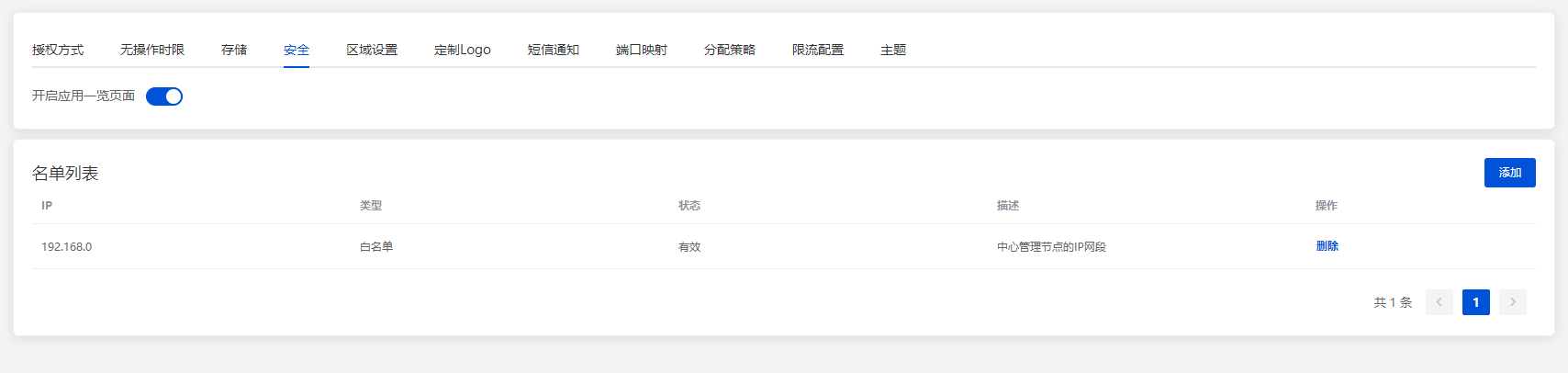Open the 端口映射 tab
Viewport: 1568px width, 373px height.
pyautogui.click(x=642, y=50)
